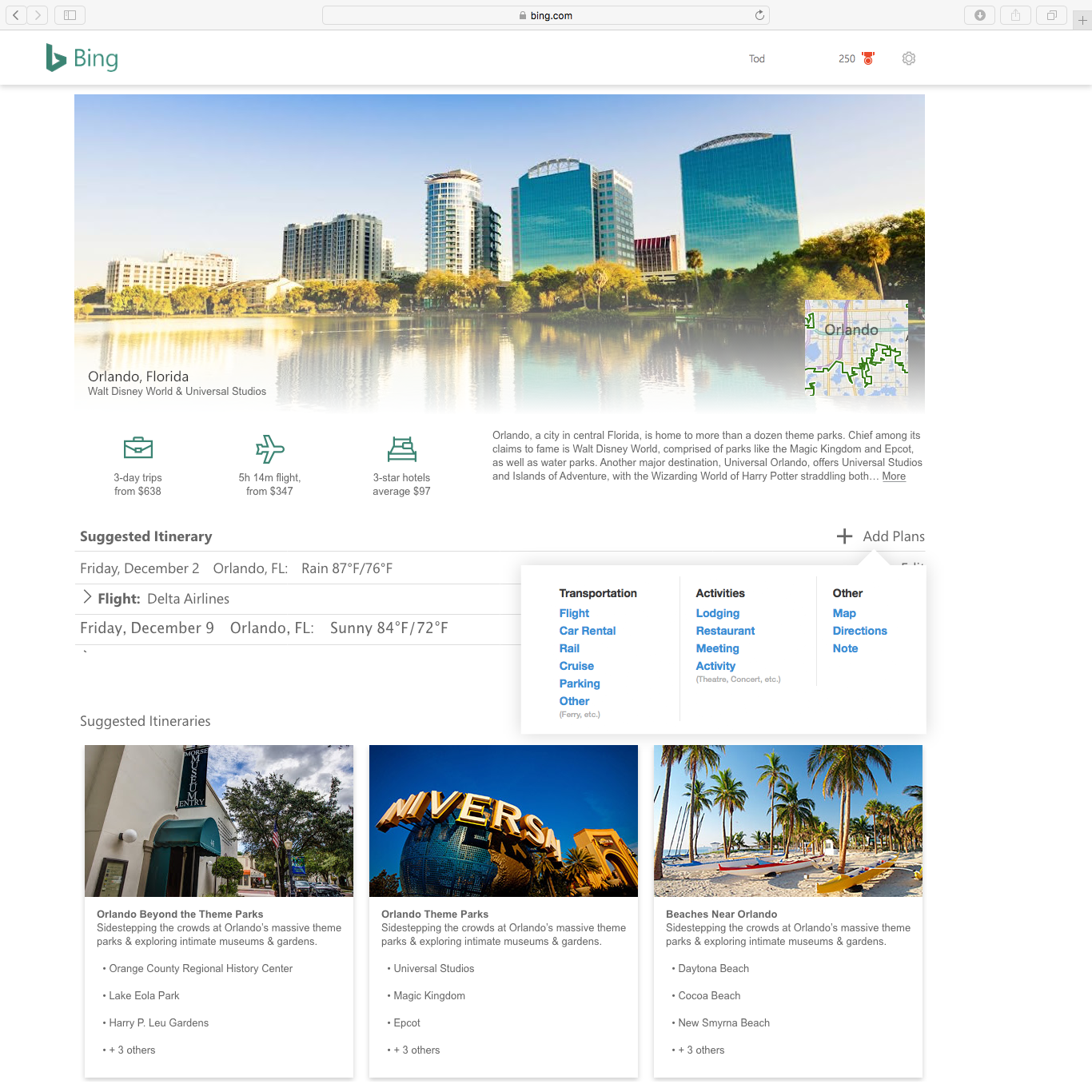Click the briefcase 3-day trips icon
Viewport: 1092px width, 1092px height.
(138, 448)
